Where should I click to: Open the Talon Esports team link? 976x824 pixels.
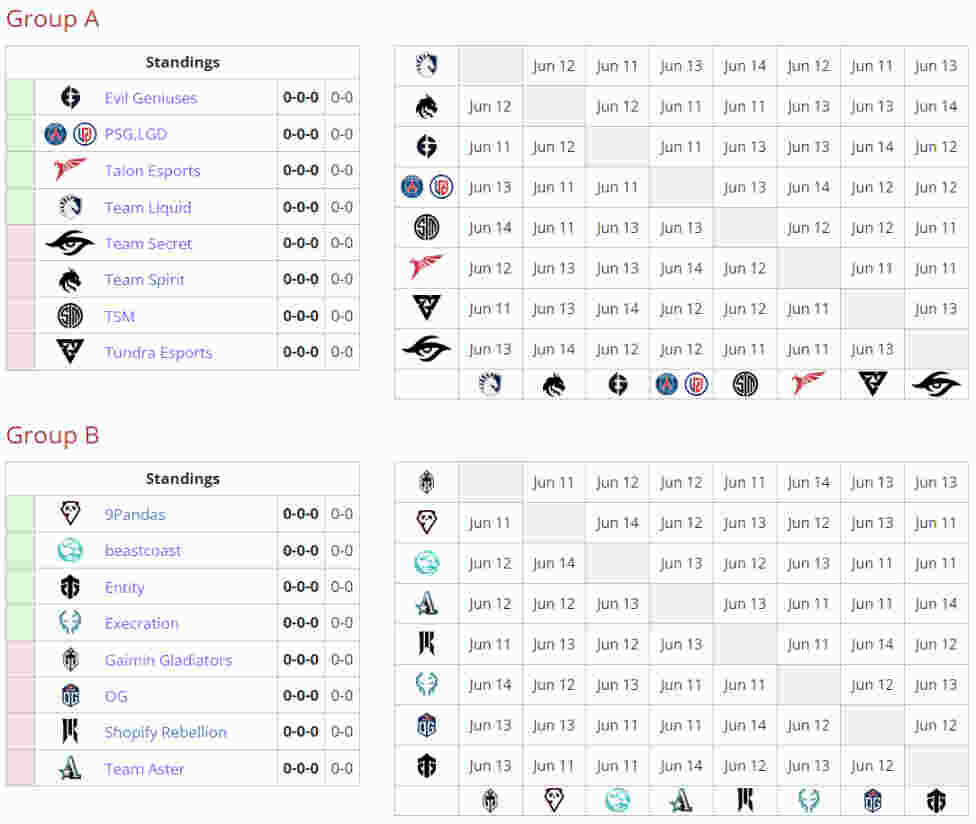(152, 171)
